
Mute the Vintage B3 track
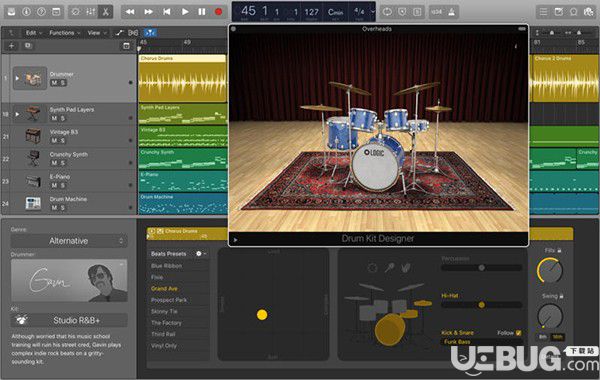(x=54, y=141)
